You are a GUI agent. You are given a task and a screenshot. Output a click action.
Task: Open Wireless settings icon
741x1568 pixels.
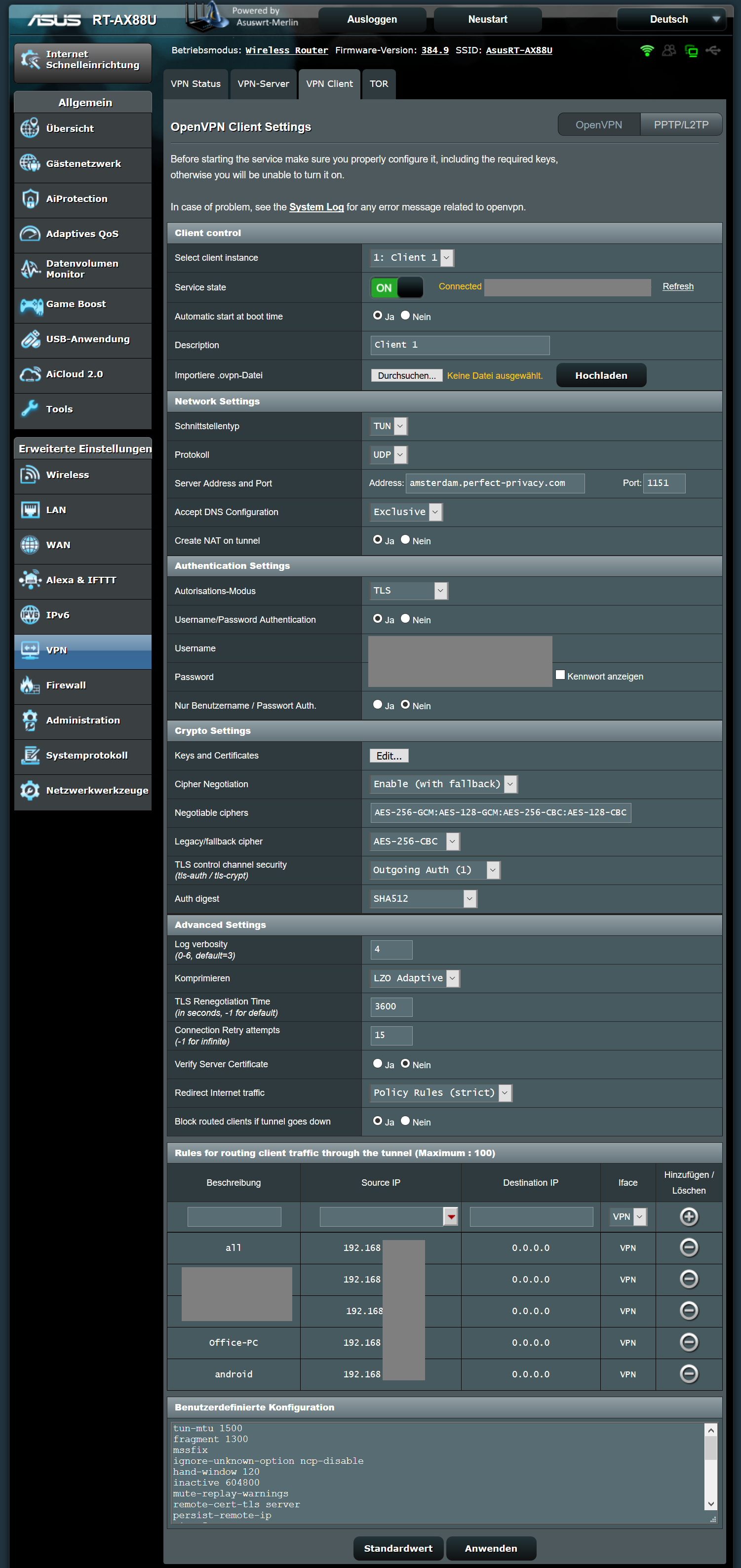(x=30, y=475)
